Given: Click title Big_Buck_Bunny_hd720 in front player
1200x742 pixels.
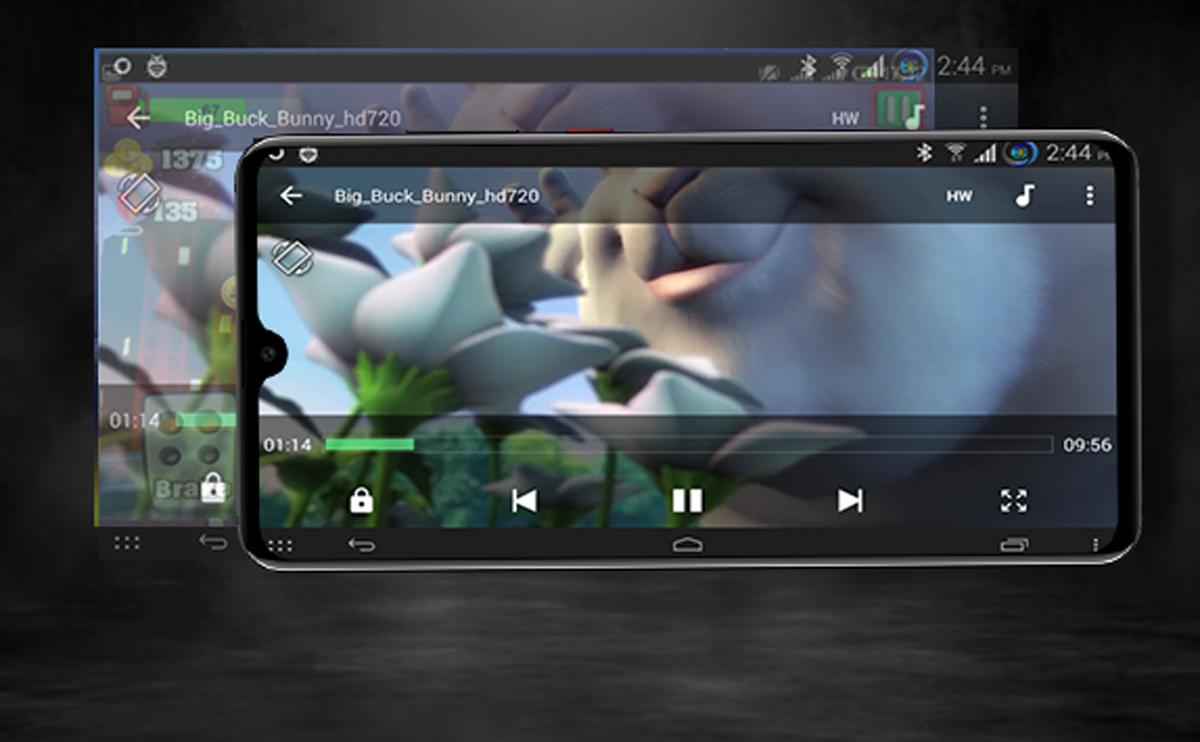Looking at the screenshot, I should [x=436, y=196].
